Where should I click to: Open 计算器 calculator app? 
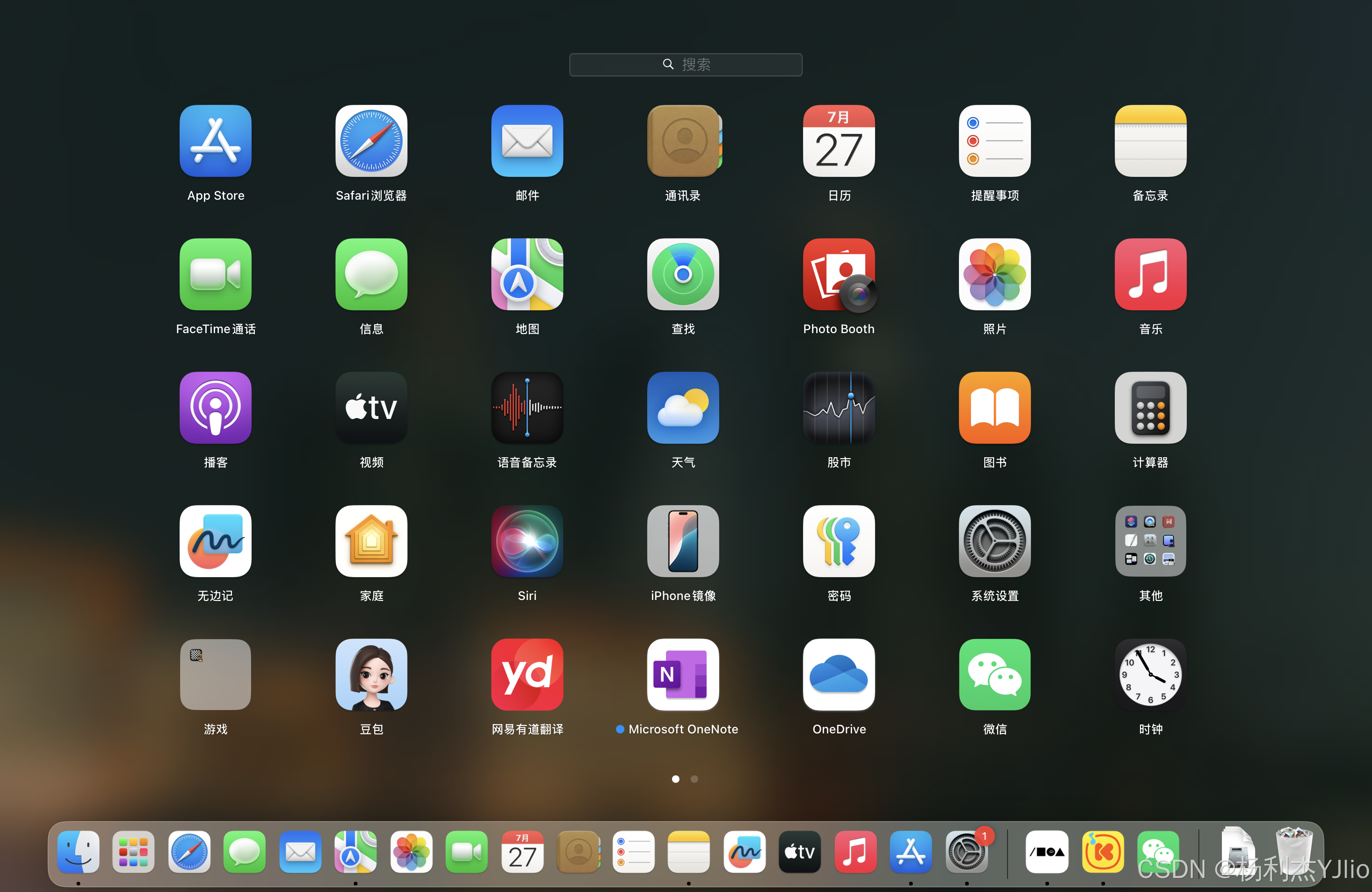tap(1151, 408)
